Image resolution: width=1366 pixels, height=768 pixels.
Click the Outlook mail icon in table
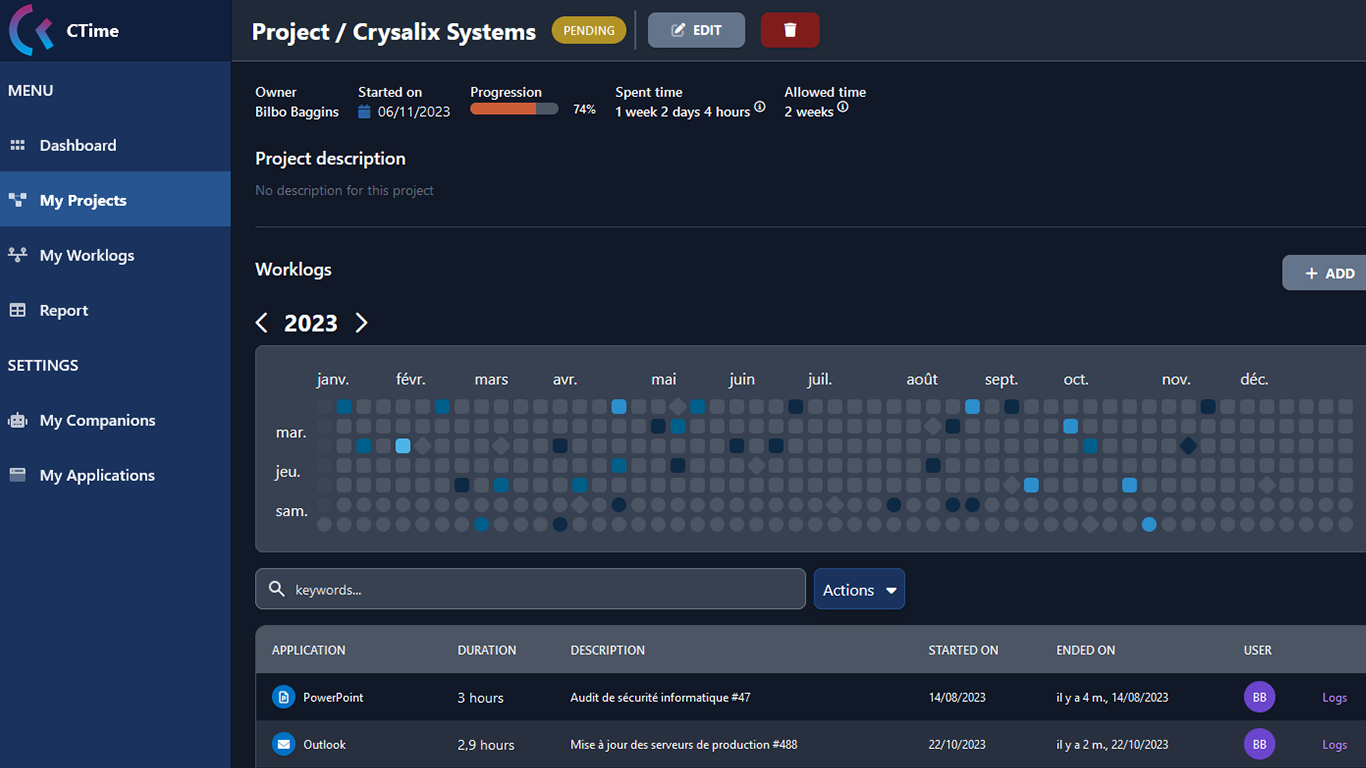pyautogui.click(x=284, y=744)
